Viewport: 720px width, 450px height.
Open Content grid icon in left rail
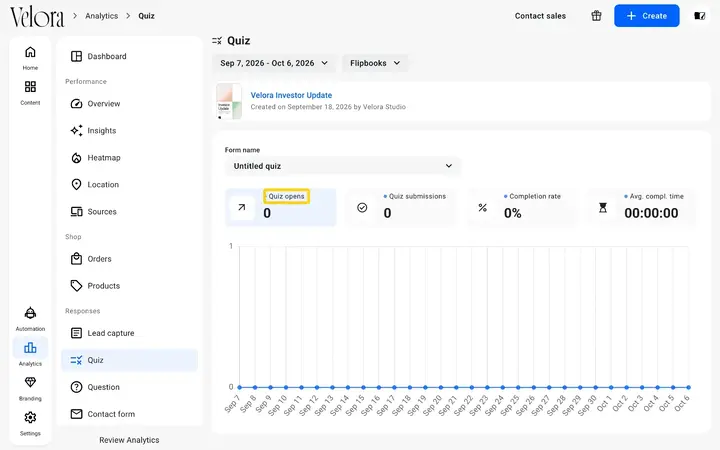(30, 87)
